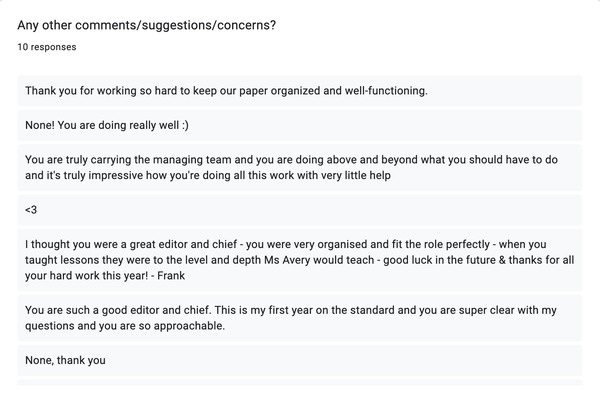Image resolution: width=600 pixels, height=402 pixels.
Task: Click the smiley ":)" in the second response
Action: point(211,125)
